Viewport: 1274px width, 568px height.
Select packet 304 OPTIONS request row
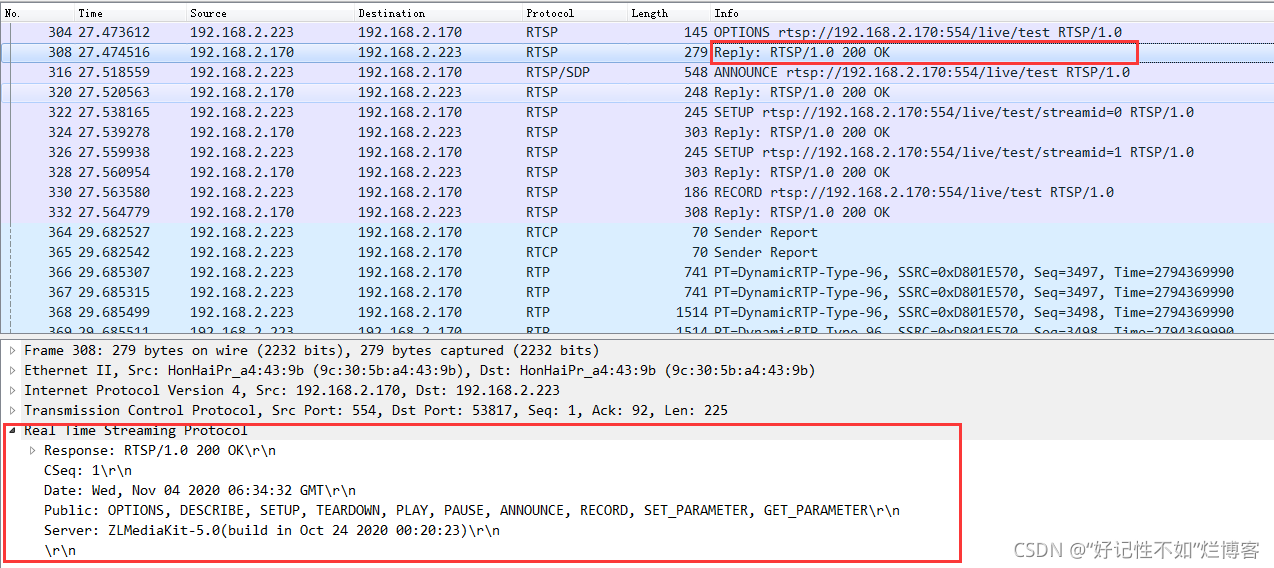[637, 32]
